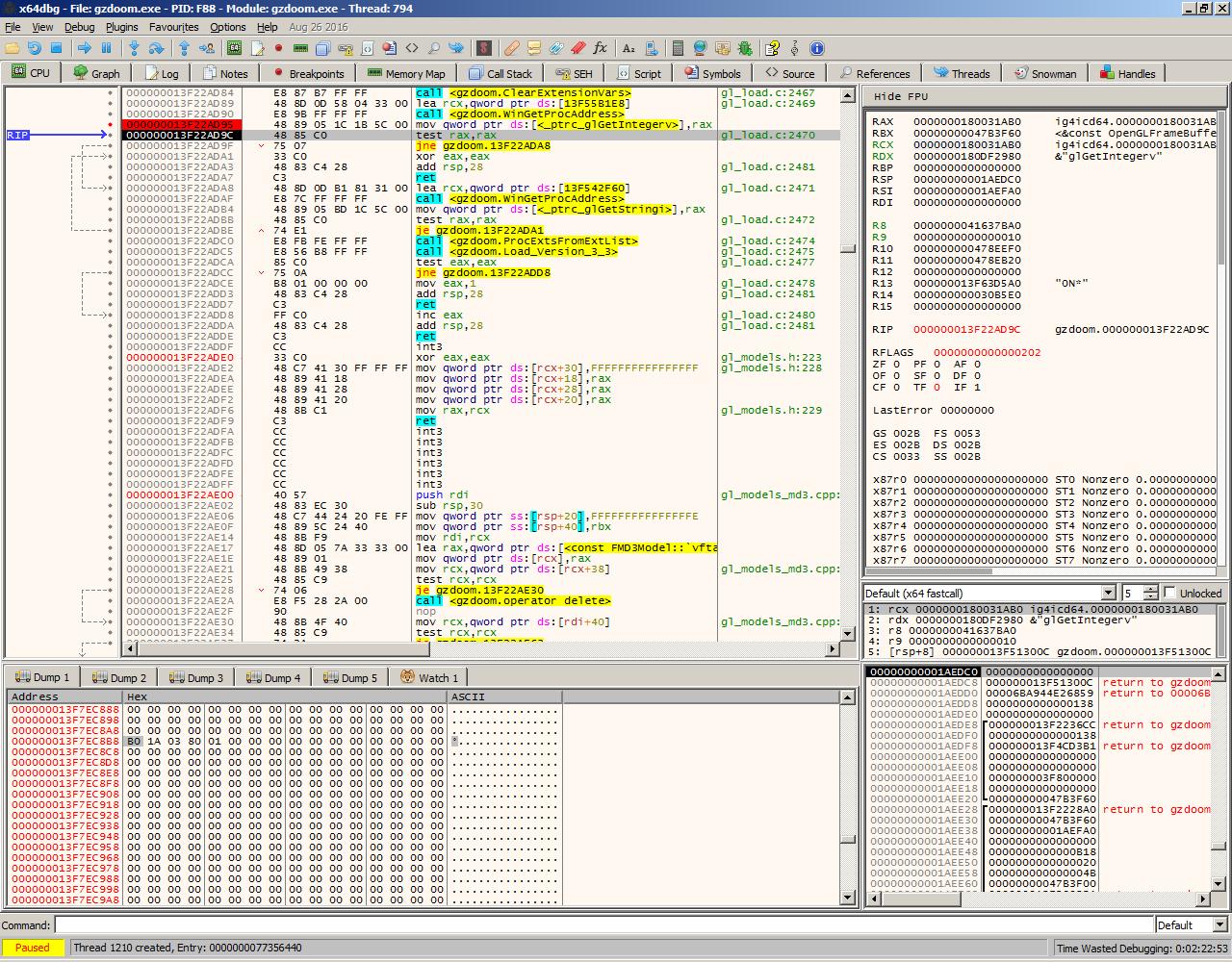
Task: Click the magnifier References toolbar icon
Action: 434,47
